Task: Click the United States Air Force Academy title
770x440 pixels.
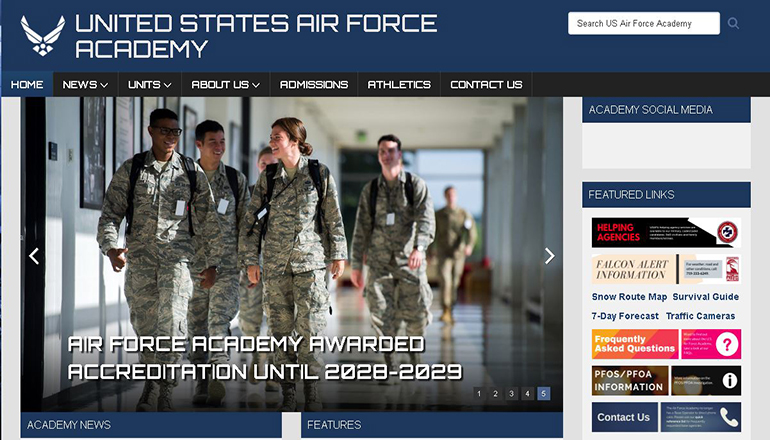Action: pos(256,36)
